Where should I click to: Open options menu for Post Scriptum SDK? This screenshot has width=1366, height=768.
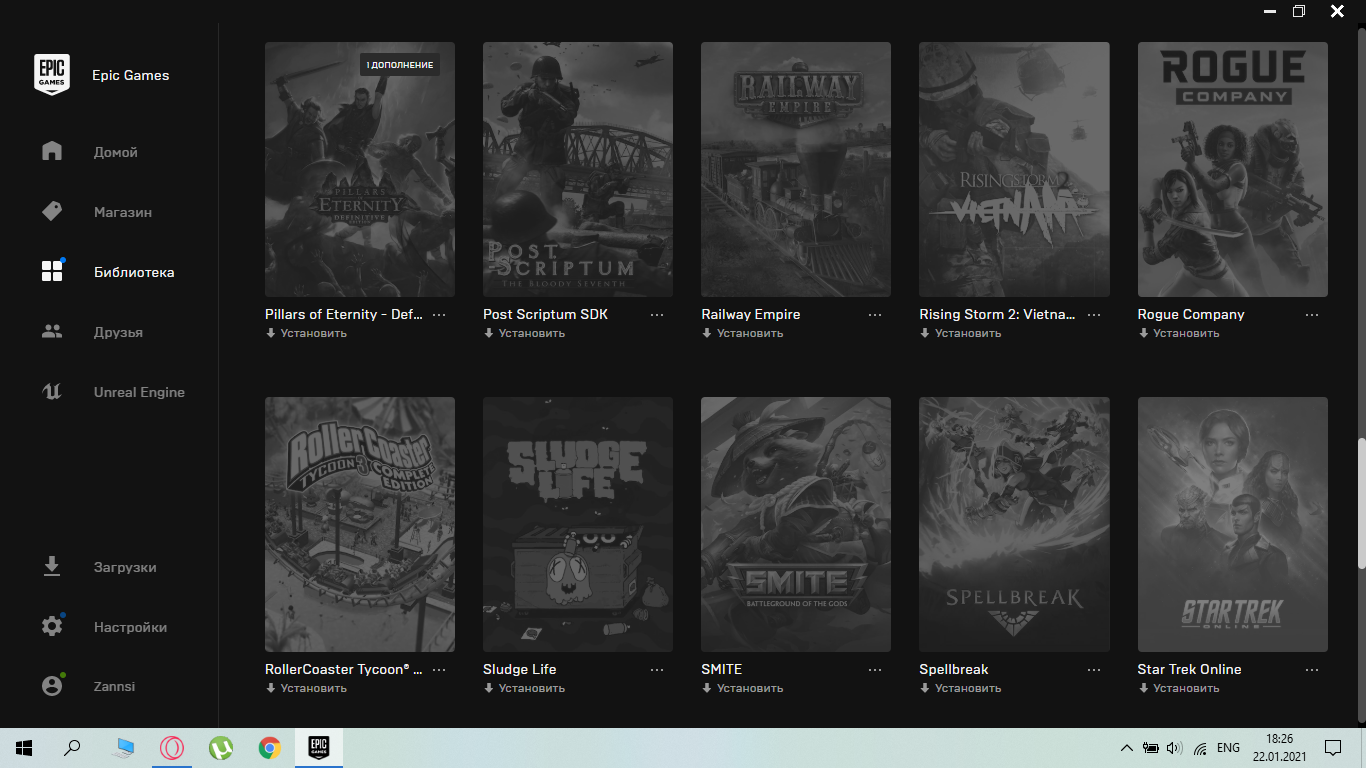[x=657, y=314]
